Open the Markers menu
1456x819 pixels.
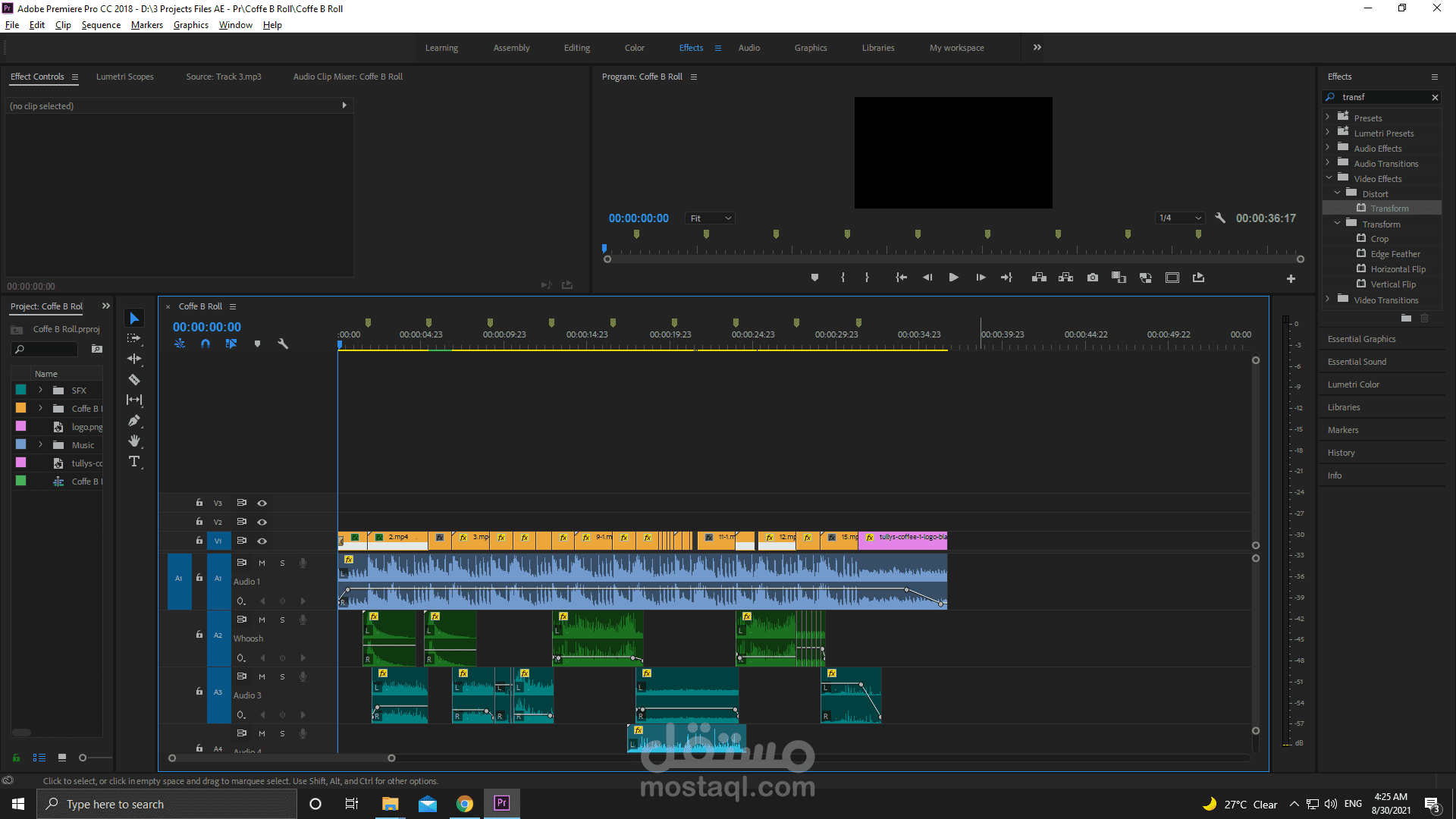[146, 25]
